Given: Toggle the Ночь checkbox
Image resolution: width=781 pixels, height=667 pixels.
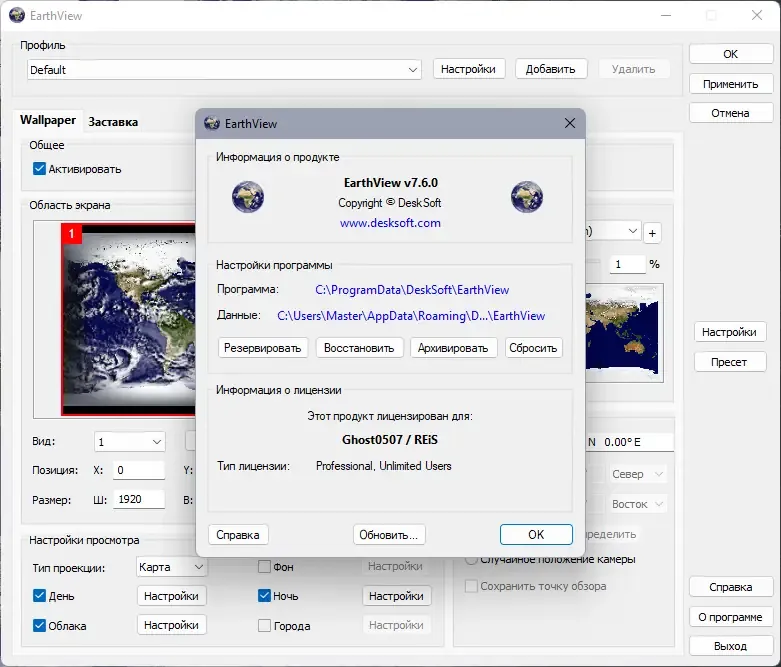Looking at the screenshot, I should pyautogui.click(x=264, y=596).
